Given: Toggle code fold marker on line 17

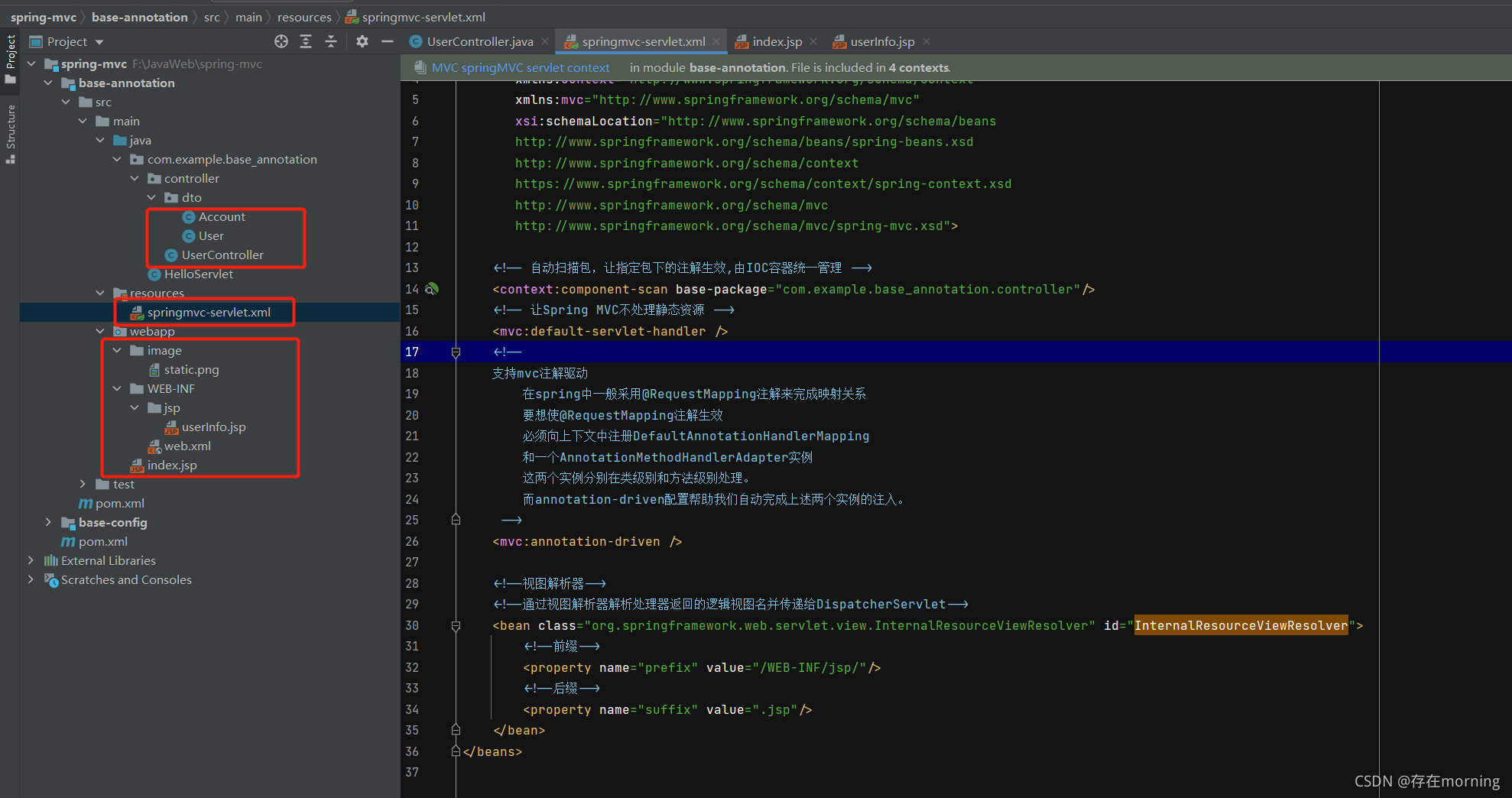Looking at the screenshot, I should click(x=456, y=352).
